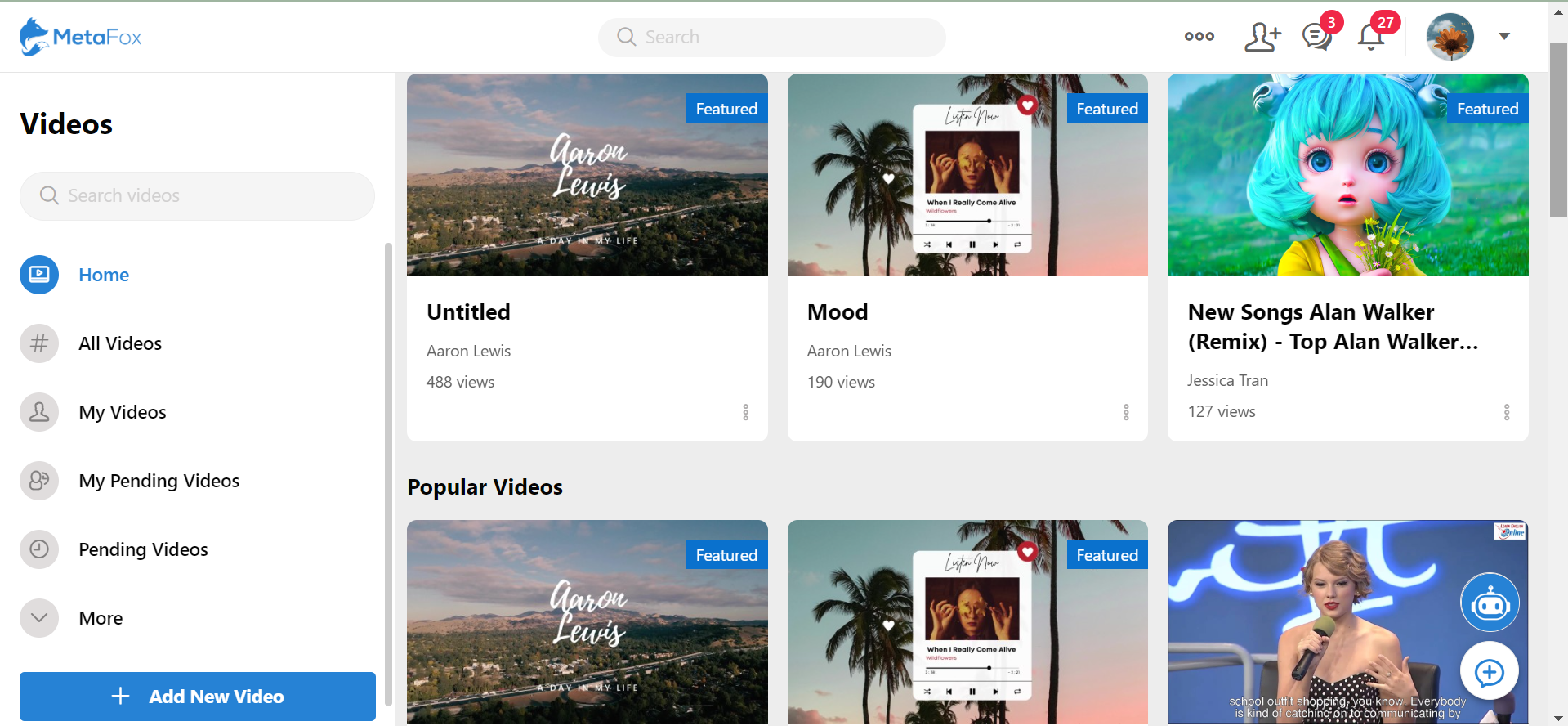This screenshot has height=726, width=1568.
Task: Open Aaron Lewis author link under Mood
Action: coord(849,351)
